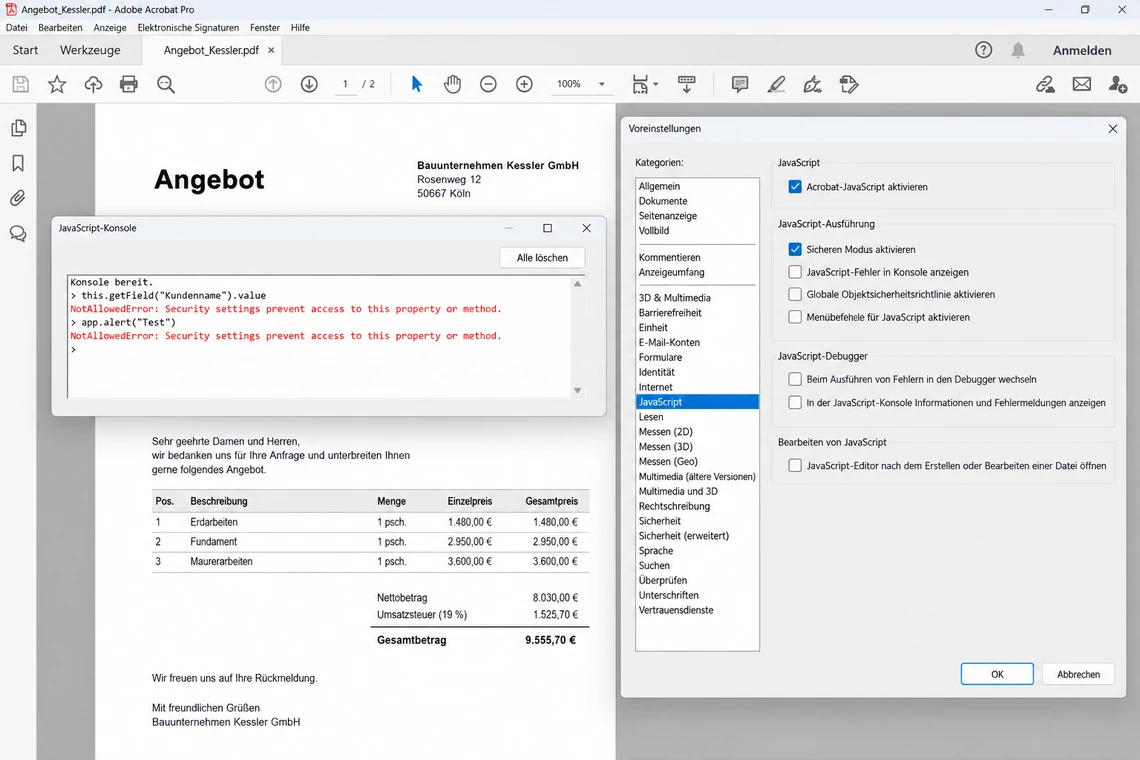Click Abbrechen in Voreinstellungen dialog
Image resolution: width=1140 pixels, height=760 pixels.
[1078, 674]
